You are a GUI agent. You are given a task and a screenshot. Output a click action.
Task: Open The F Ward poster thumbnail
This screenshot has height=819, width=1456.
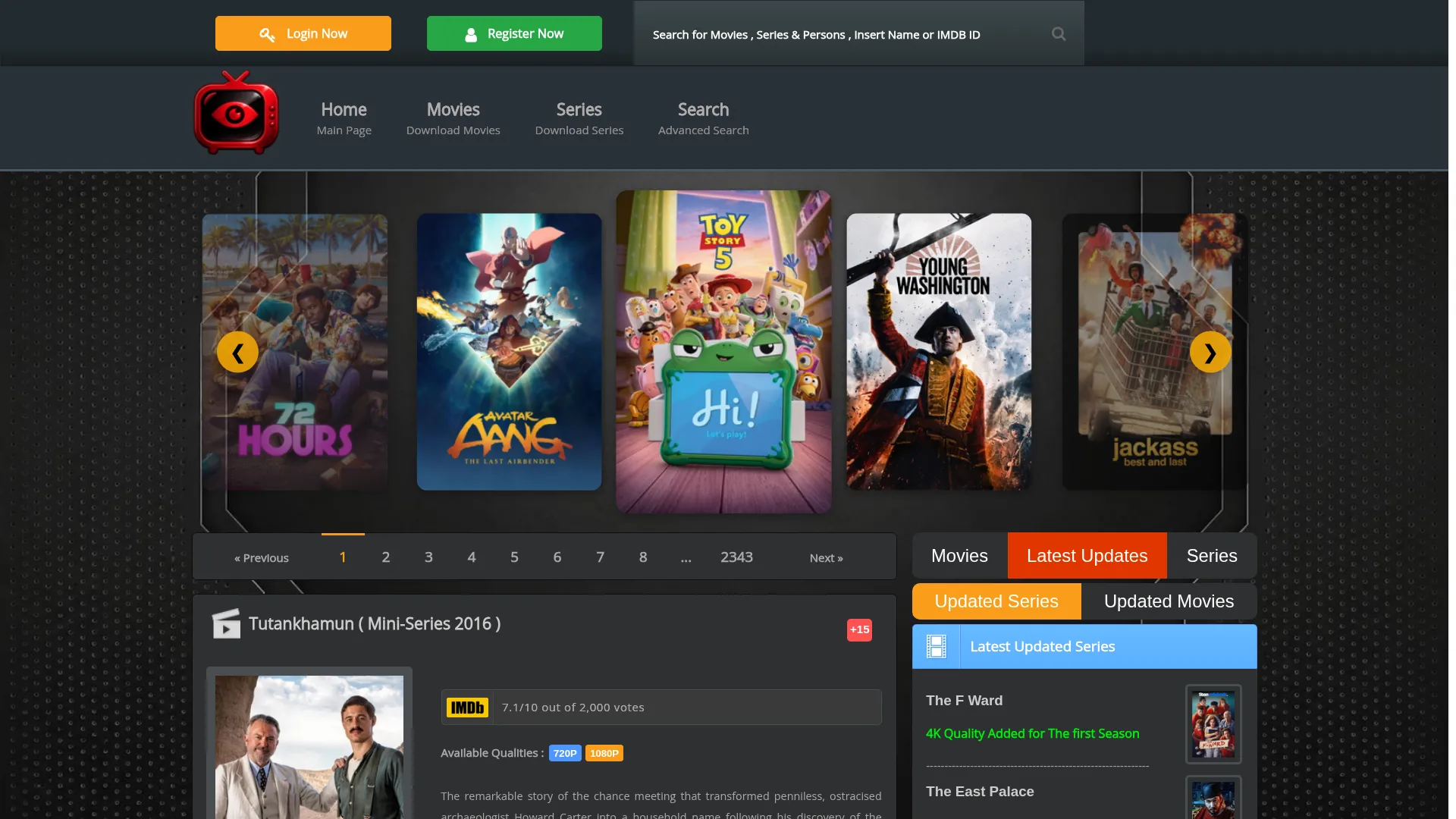point(1213,724)
